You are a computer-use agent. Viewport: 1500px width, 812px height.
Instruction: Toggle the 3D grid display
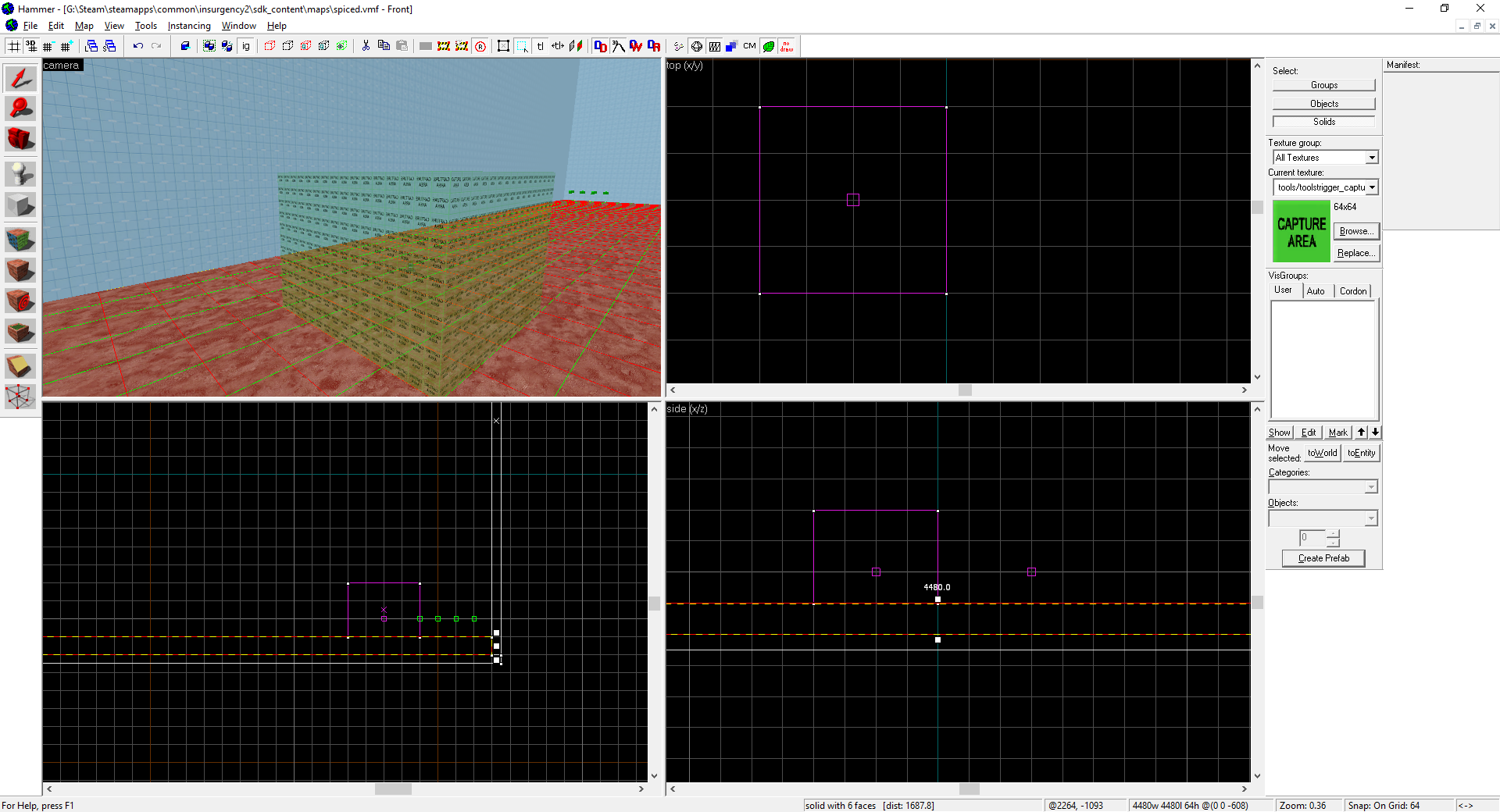coord(31,46)
